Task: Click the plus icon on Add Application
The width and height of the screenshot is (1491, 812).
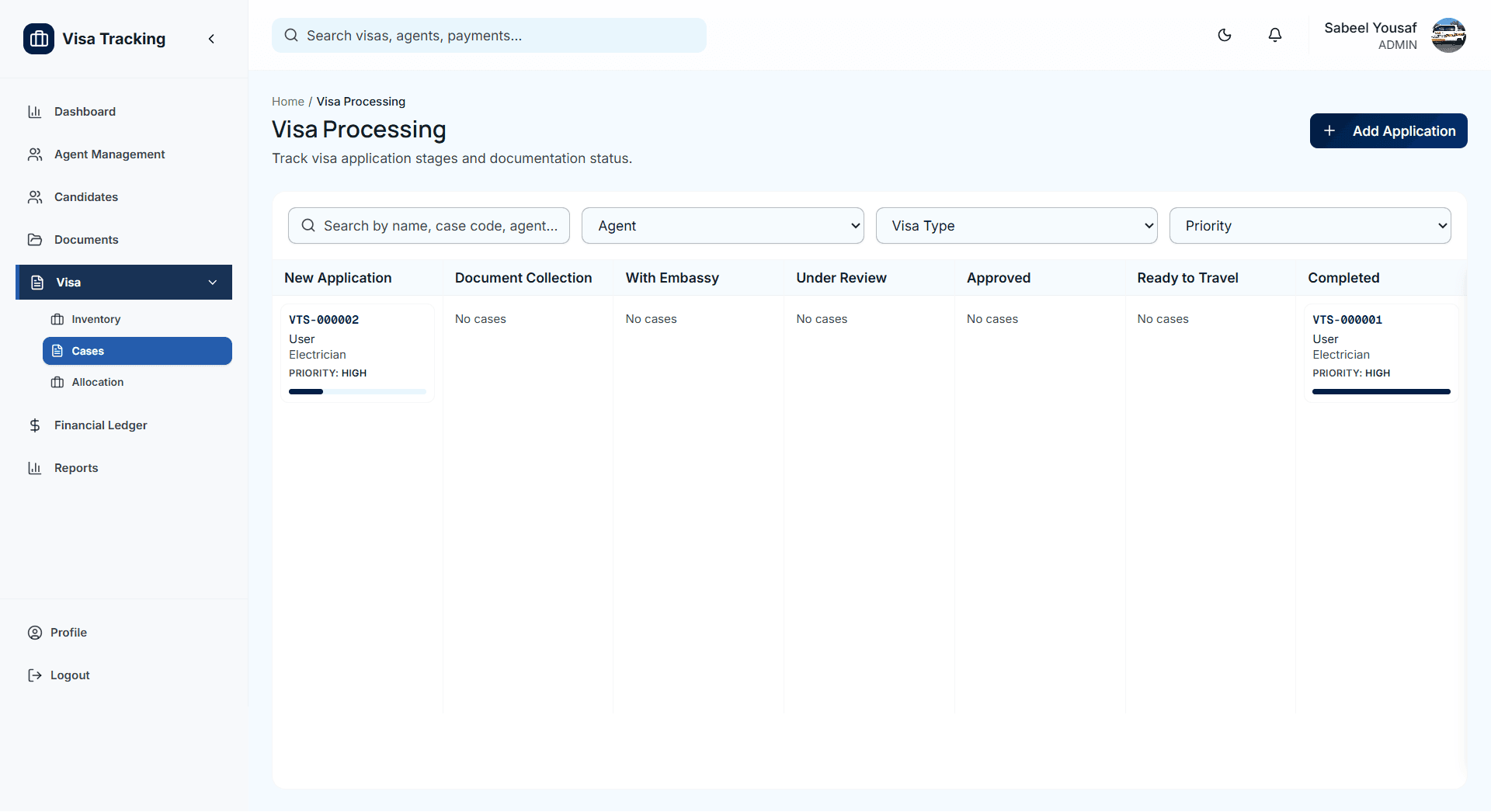Action: [x=1329, y=130]
